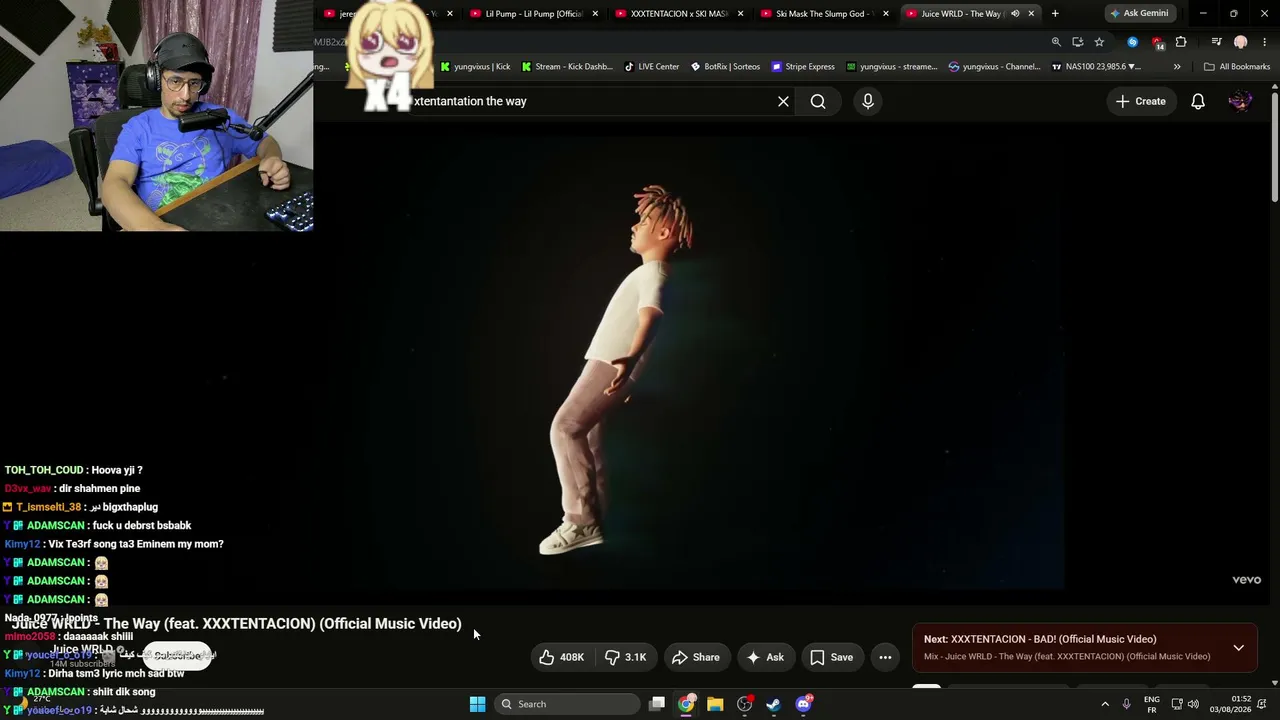Mute the Juice WRLD tab audio icon
Image resolution: width=1280 pixels, height=720 pixels.
(x=1015, y=14)
